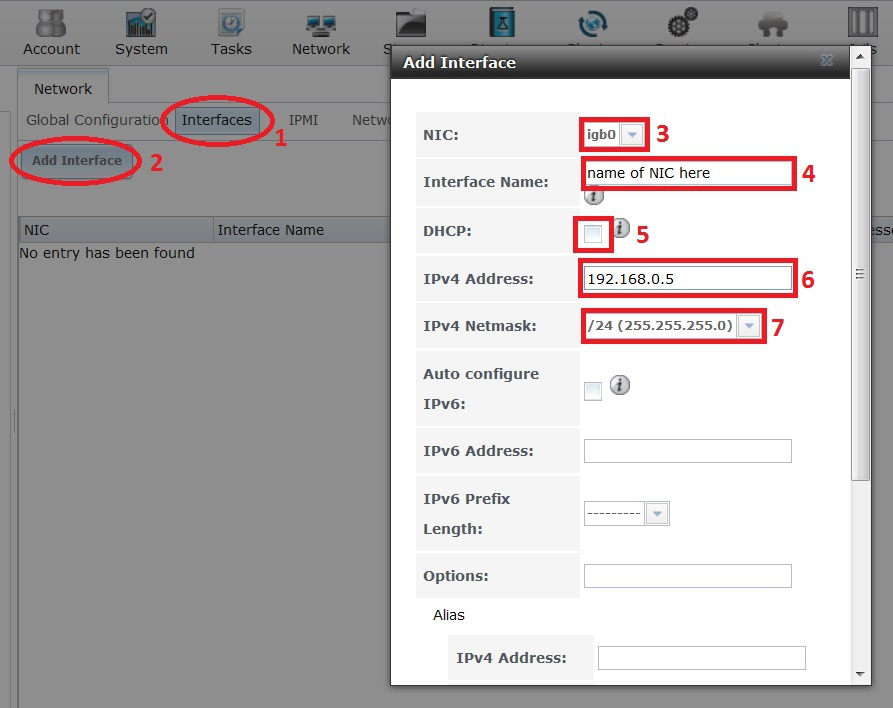
Task: Click info icon beside Auto configure IPv6
Action: (x=620, y=385)
